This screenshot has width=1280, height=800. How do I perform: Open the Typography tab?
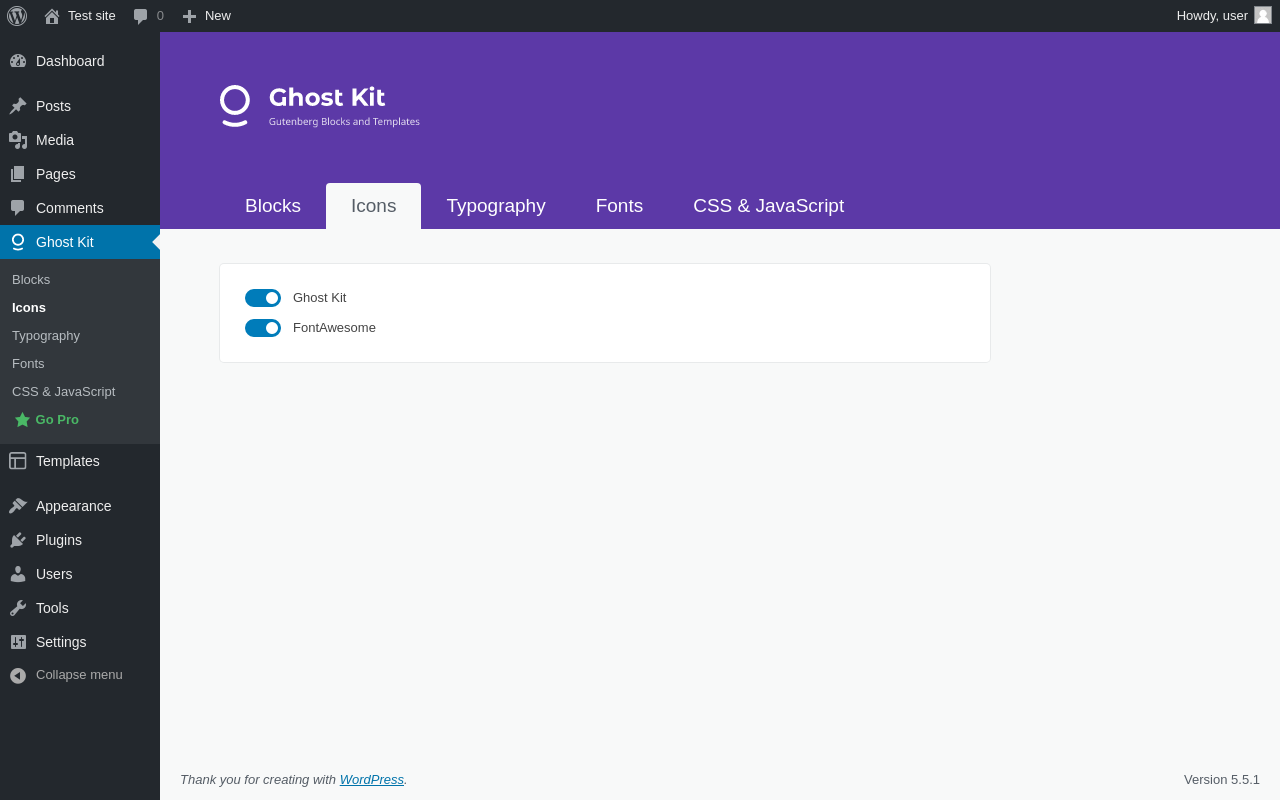tap(496, 206)
